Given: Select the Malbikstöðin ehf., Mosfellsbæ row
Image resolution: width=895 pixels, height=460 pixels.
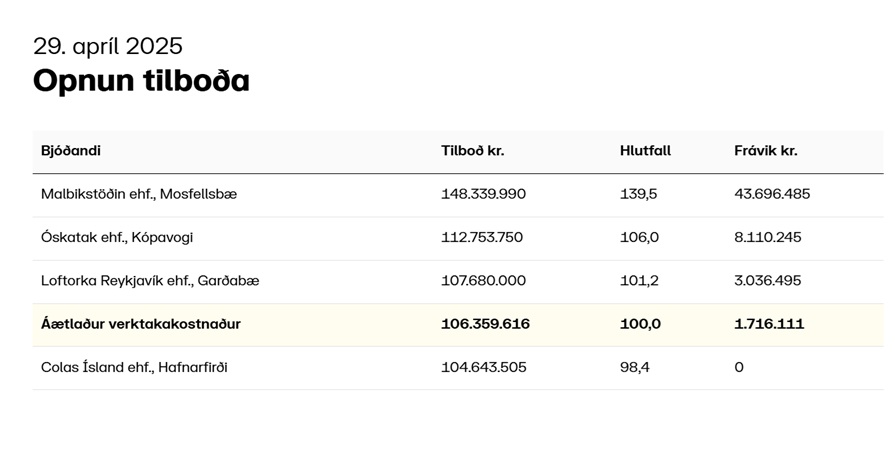Looking at the screenshot, I should 458,195.
